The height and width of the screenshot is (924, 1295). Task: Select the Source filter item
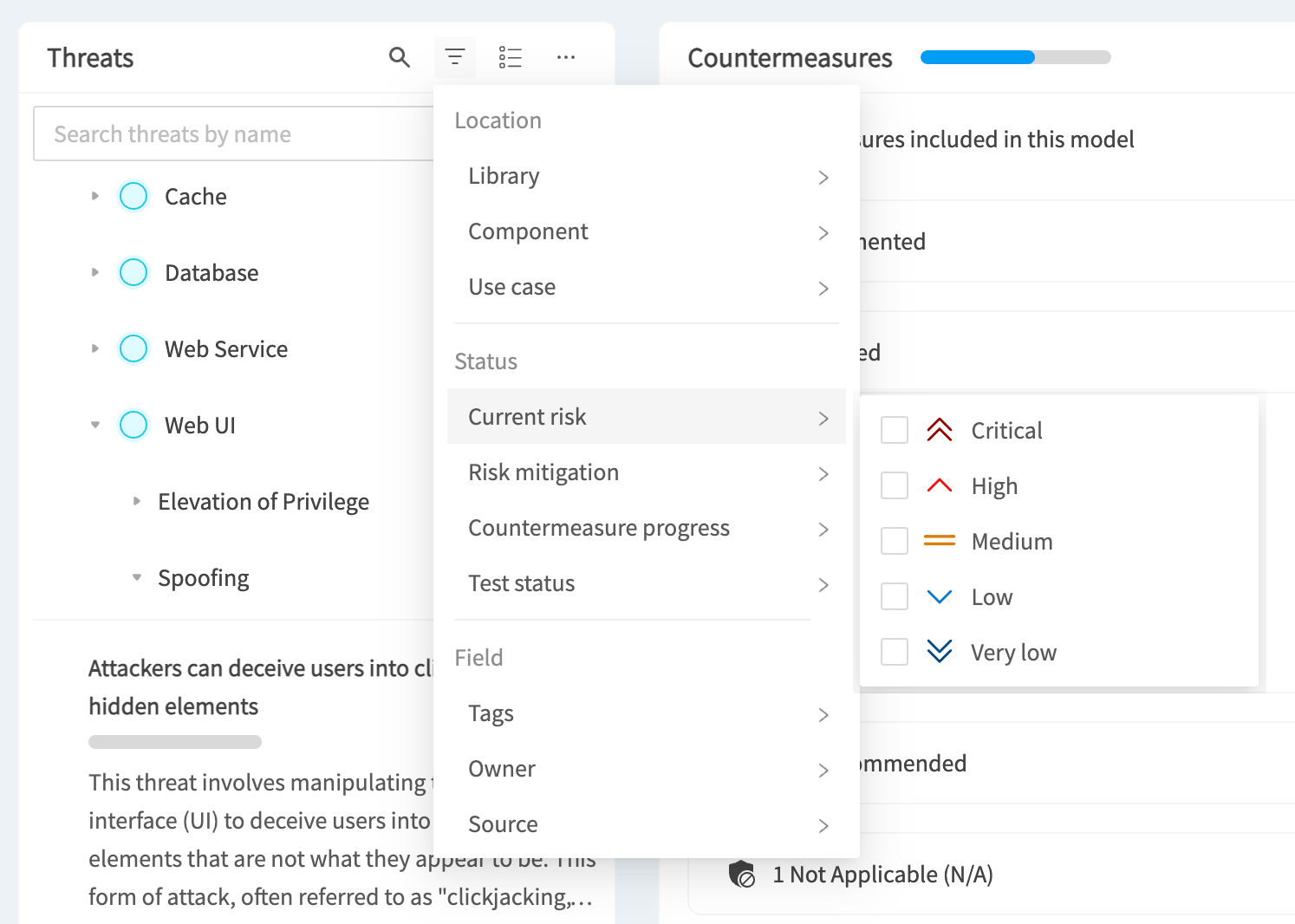pos(647,824)
